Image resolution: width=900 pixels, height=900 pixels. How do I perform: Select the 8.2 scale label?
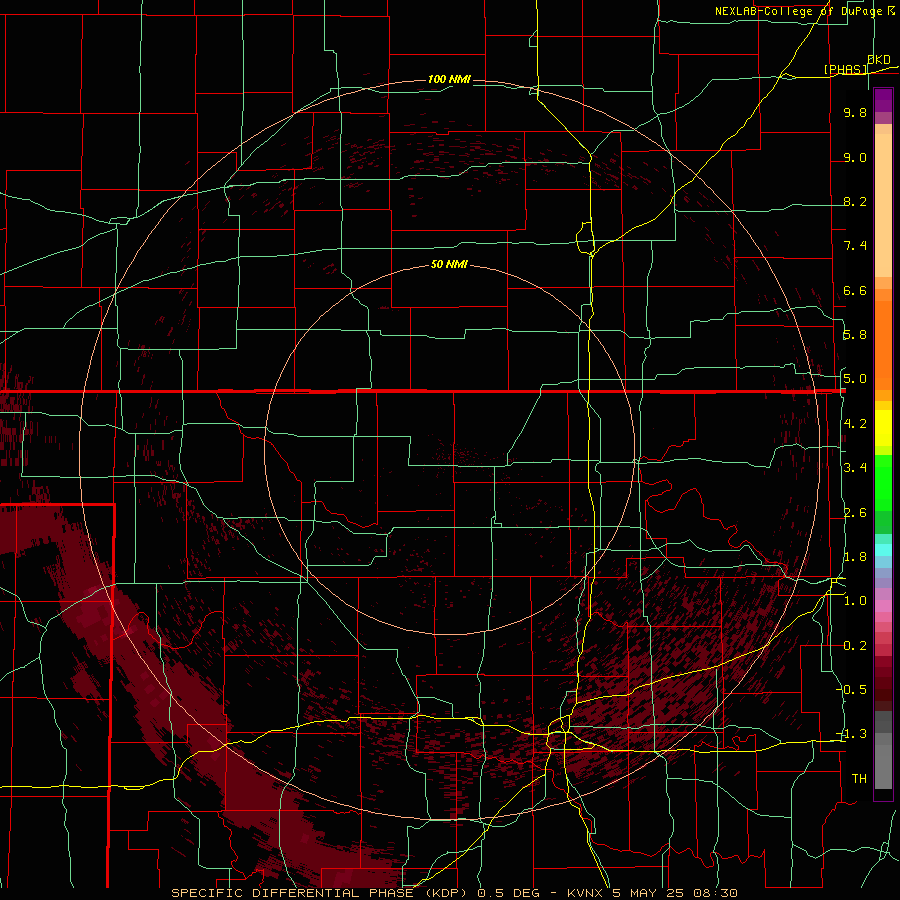point(855,201)
